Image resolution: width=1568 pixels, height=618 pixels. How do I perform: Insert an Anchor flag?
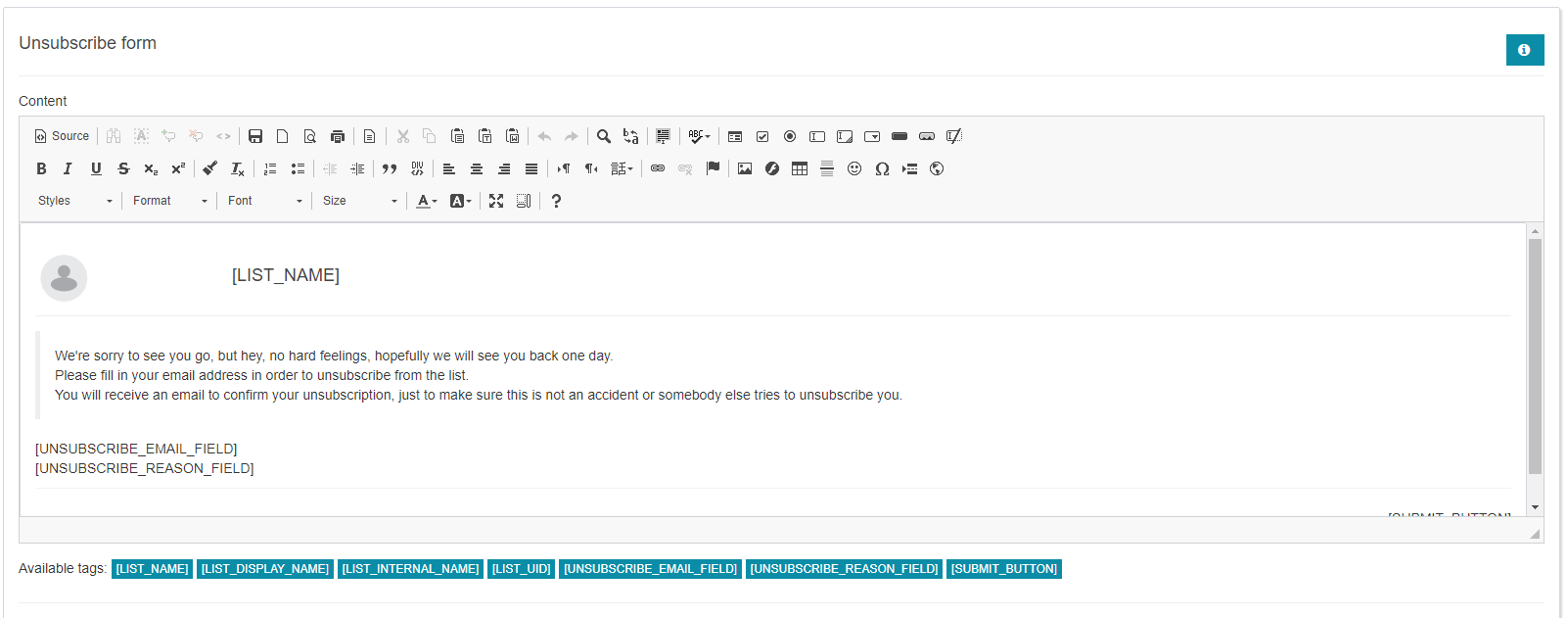[x=713, y=168]
